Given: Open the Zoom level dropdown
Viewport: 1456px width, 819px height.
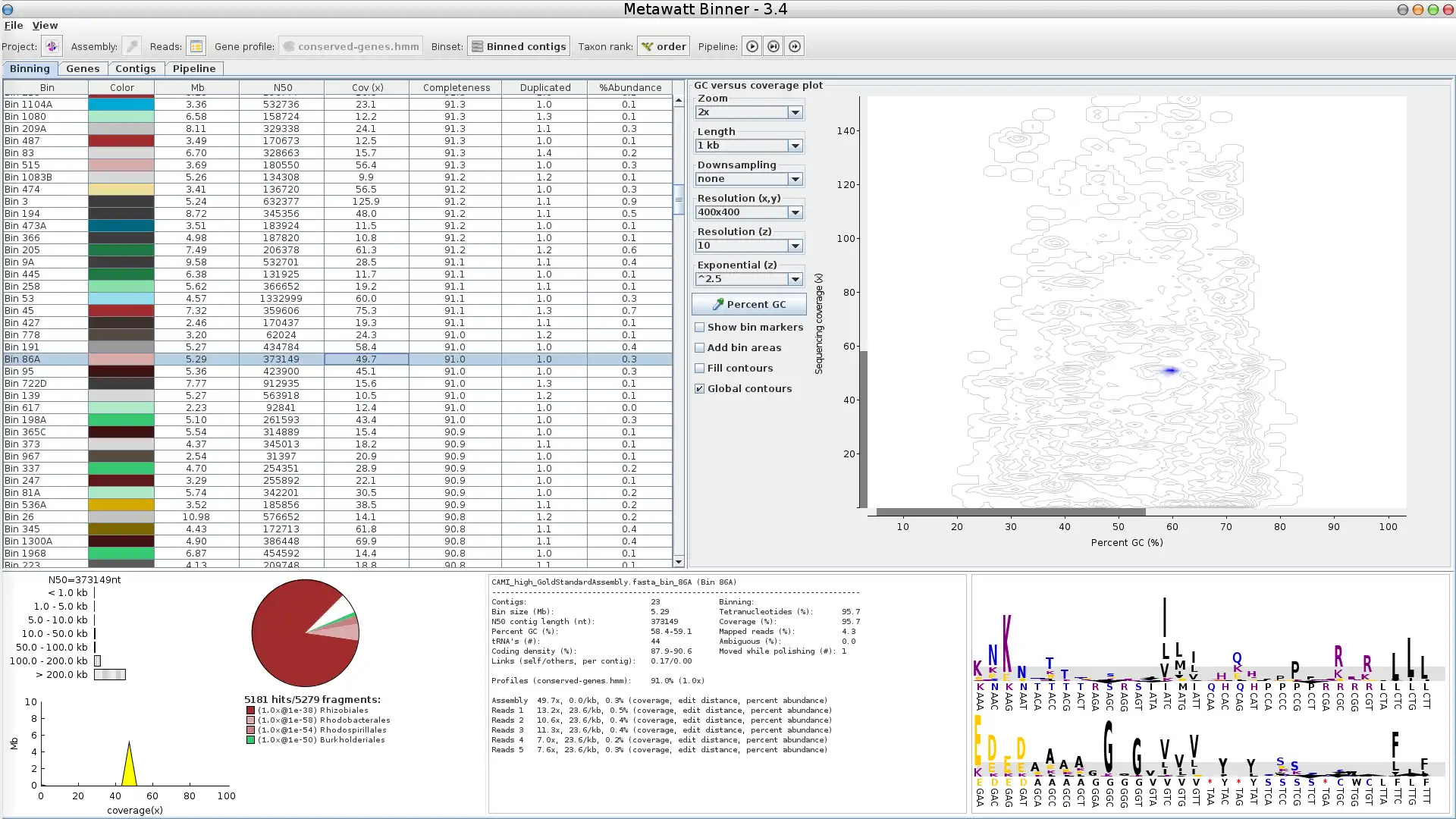Looking at the screenshot, I should tap(795, 111).
